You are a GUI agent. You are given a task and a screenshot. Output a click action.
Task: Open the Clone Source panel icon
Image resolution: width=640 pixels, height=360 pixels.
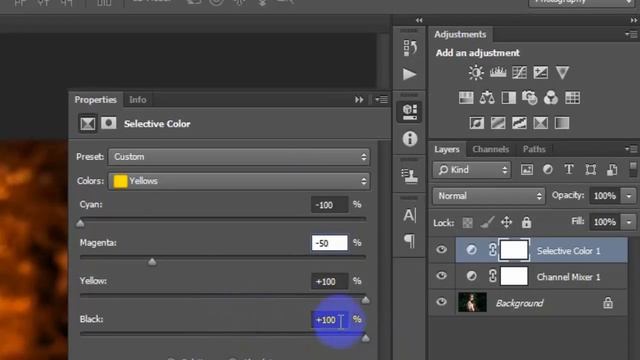point(409,176)
